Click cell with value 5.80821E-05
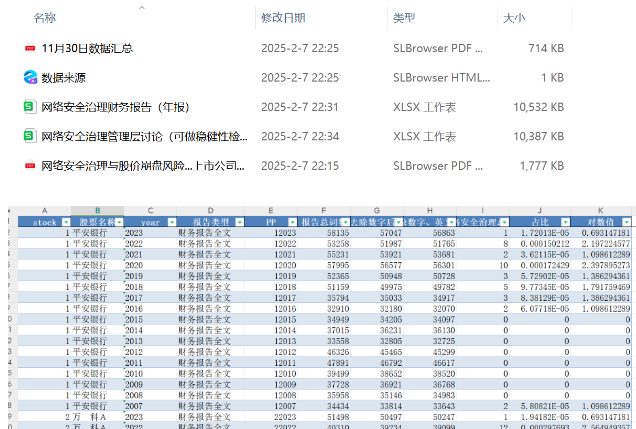The width and height of the screenshot is (636, 429). [x=540, y=406]
